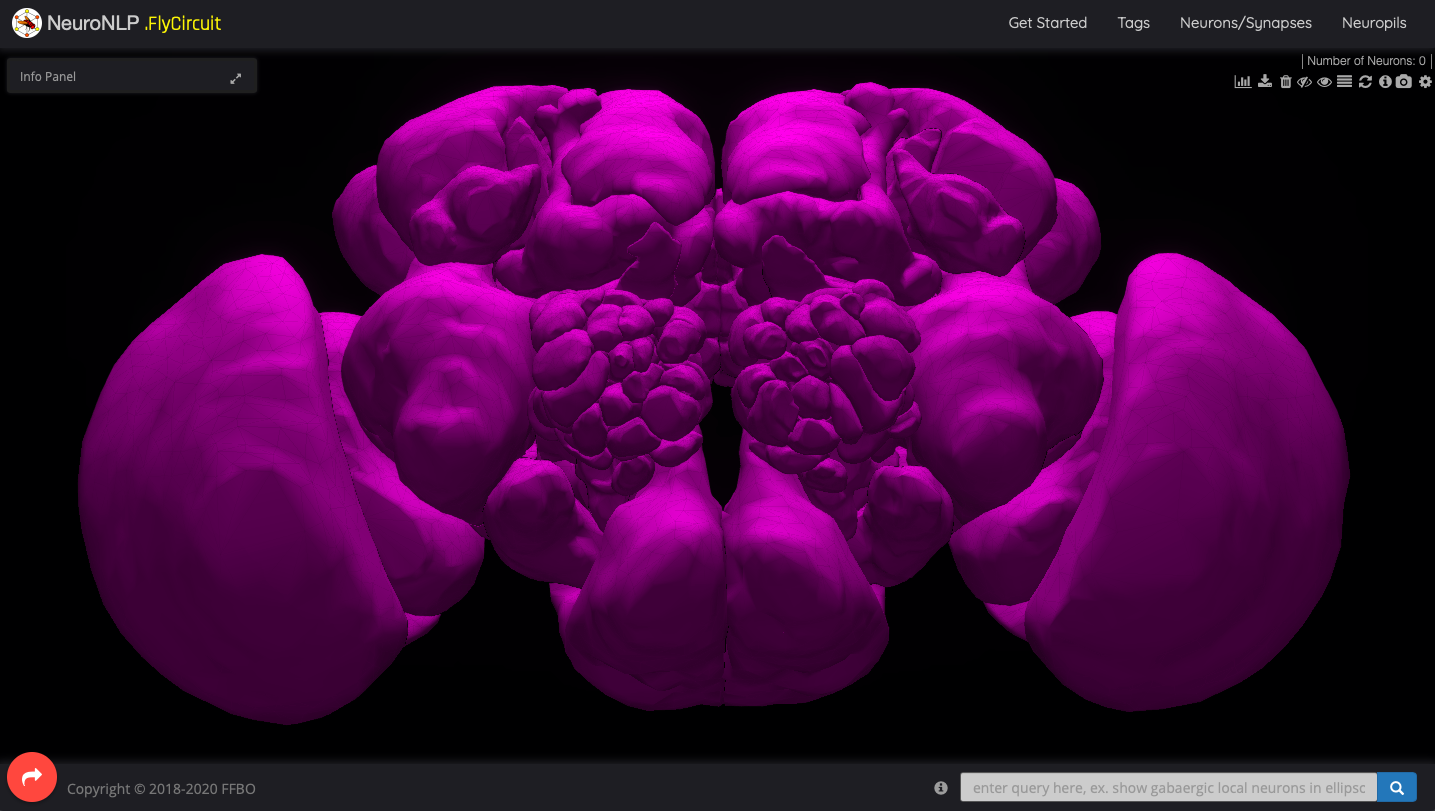Toggle the open eye show-all icon
Image resolution: width=1435 pixels, height=811 pixels.
1324,82
